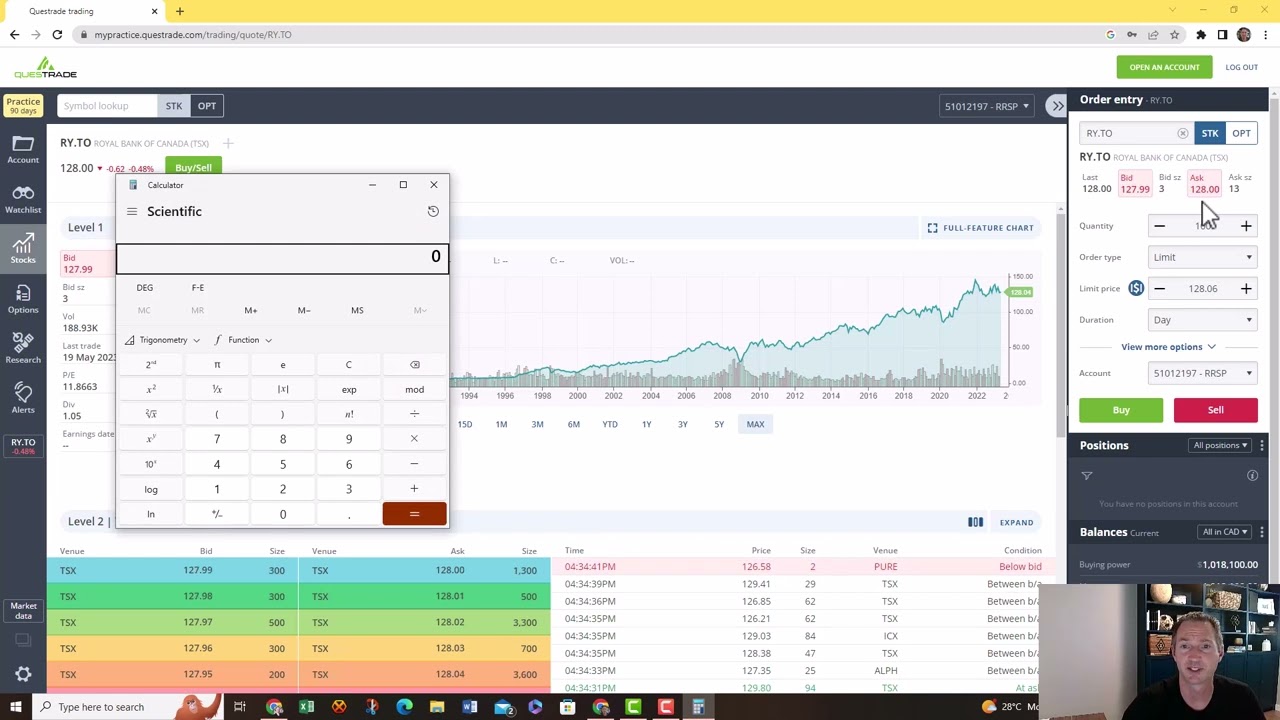Open the Research sidebar icon

23,348
